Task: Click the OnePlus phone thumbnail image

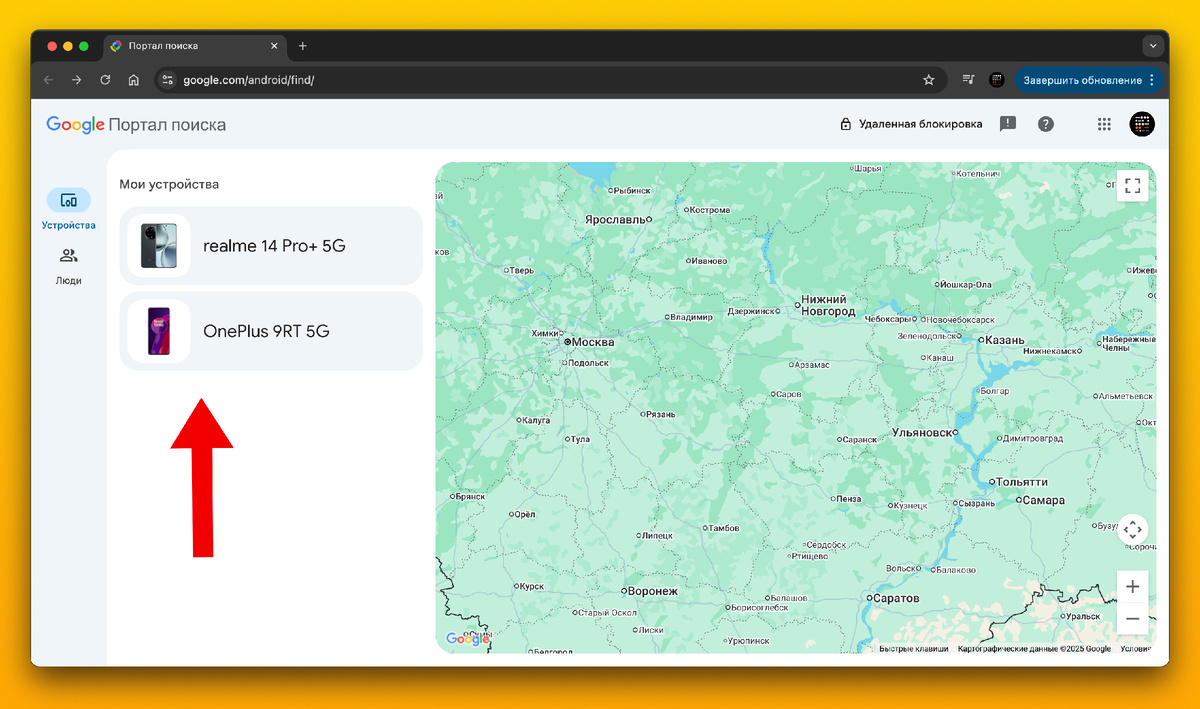Action: 159,331
